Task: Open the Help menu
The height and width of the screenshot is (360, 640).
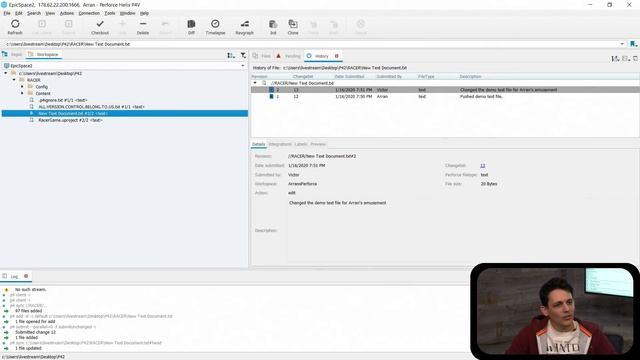Action: (144, 13)
